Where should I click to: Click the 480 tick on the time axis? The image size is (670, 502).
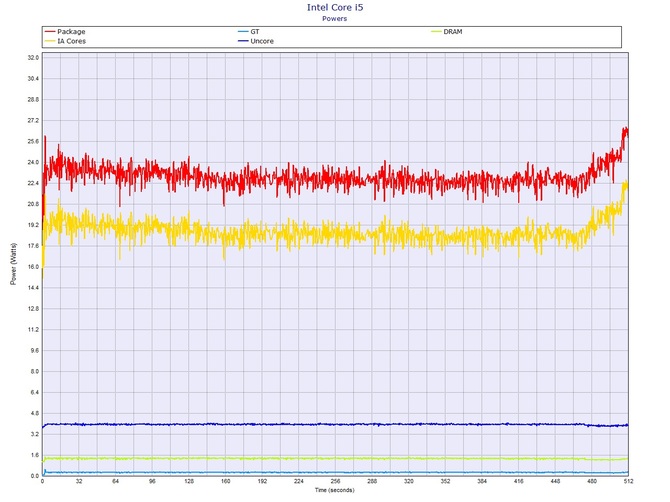[x=592, y=481]
